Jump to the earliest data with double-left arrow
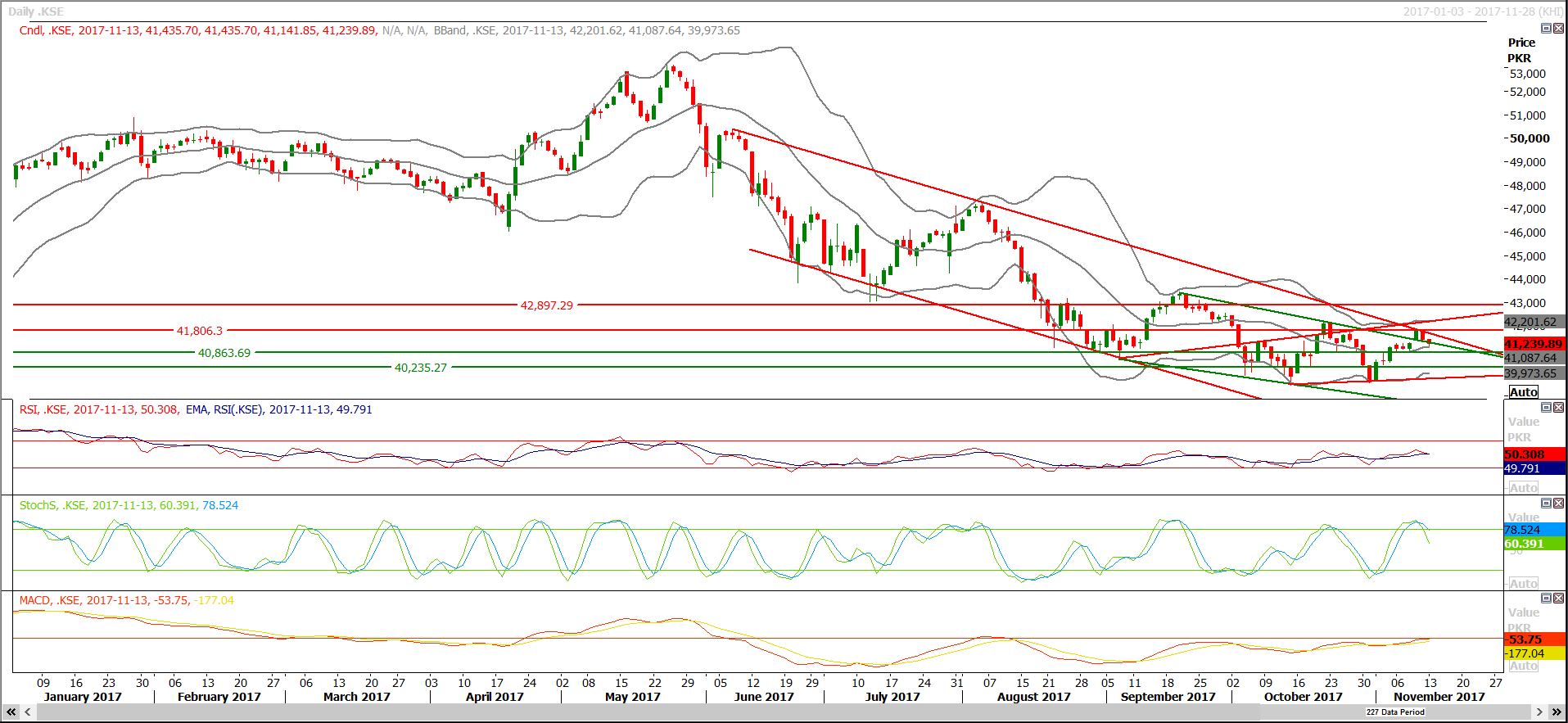Image resolution: width=1568 pixels, height=723 pixels. 11,712
